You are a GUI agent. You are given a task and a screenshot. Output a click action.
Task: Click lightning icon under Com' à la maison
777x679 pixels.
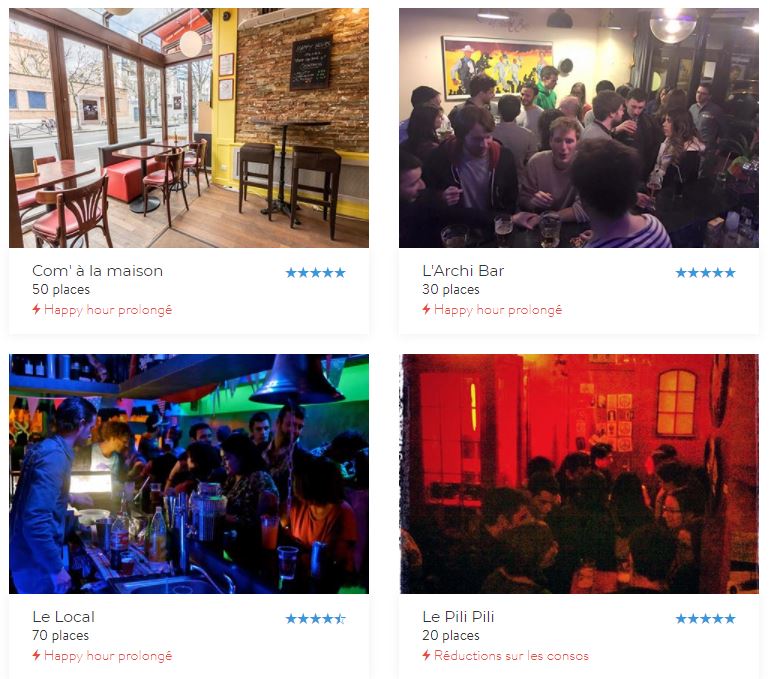36,310
